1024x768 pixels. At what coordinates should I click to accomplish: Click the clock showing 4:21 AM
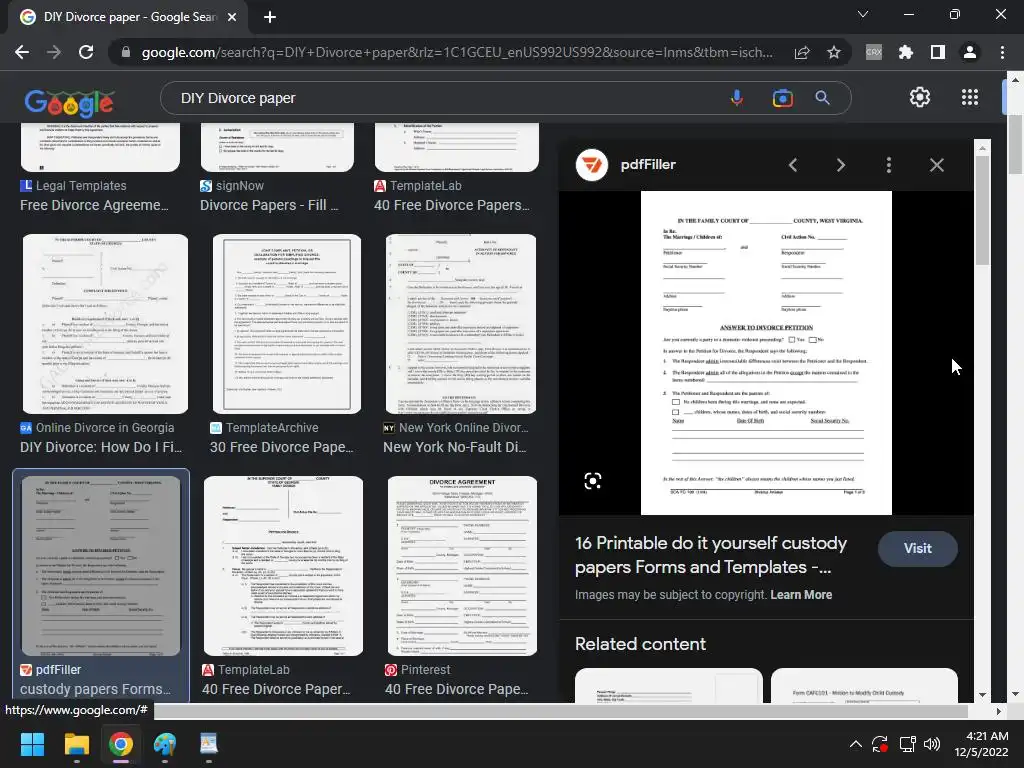(x=987, y=736)
